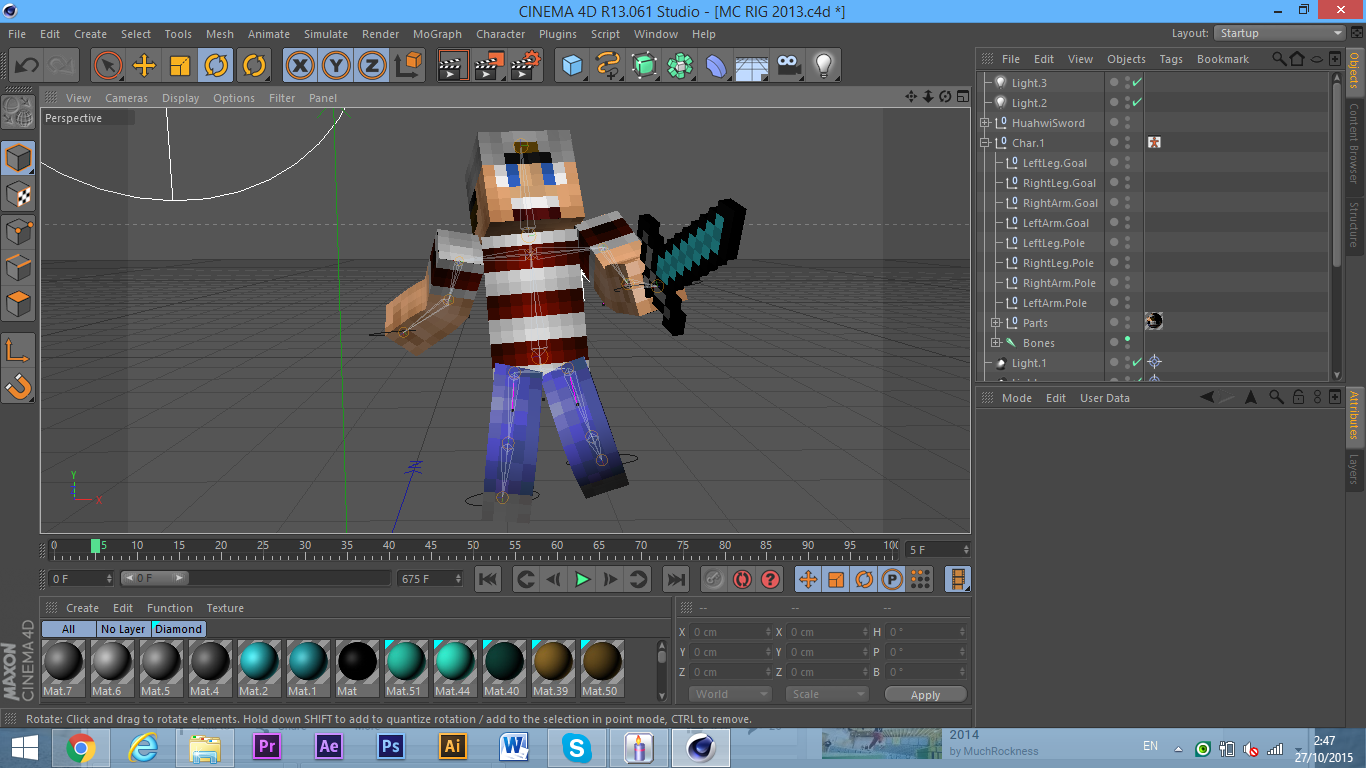
Task: Toggle Position keyframe recording
Action: tap(808, 579)
